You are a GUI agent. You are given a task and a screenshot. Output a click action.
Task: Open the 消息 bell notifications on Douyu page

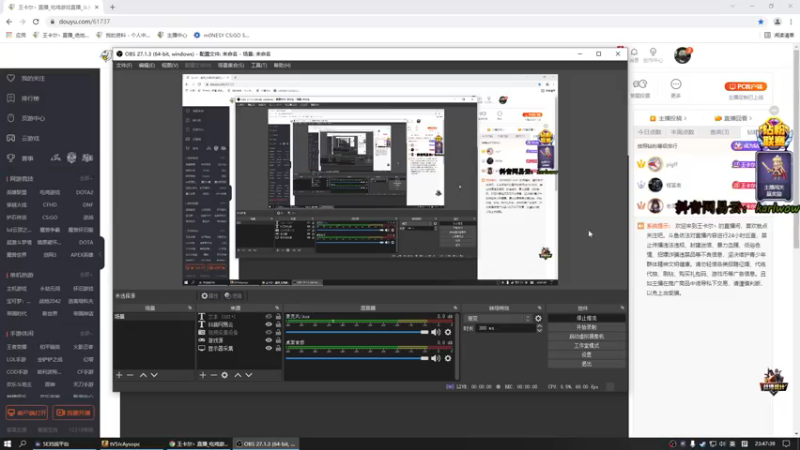pos(634,53)
